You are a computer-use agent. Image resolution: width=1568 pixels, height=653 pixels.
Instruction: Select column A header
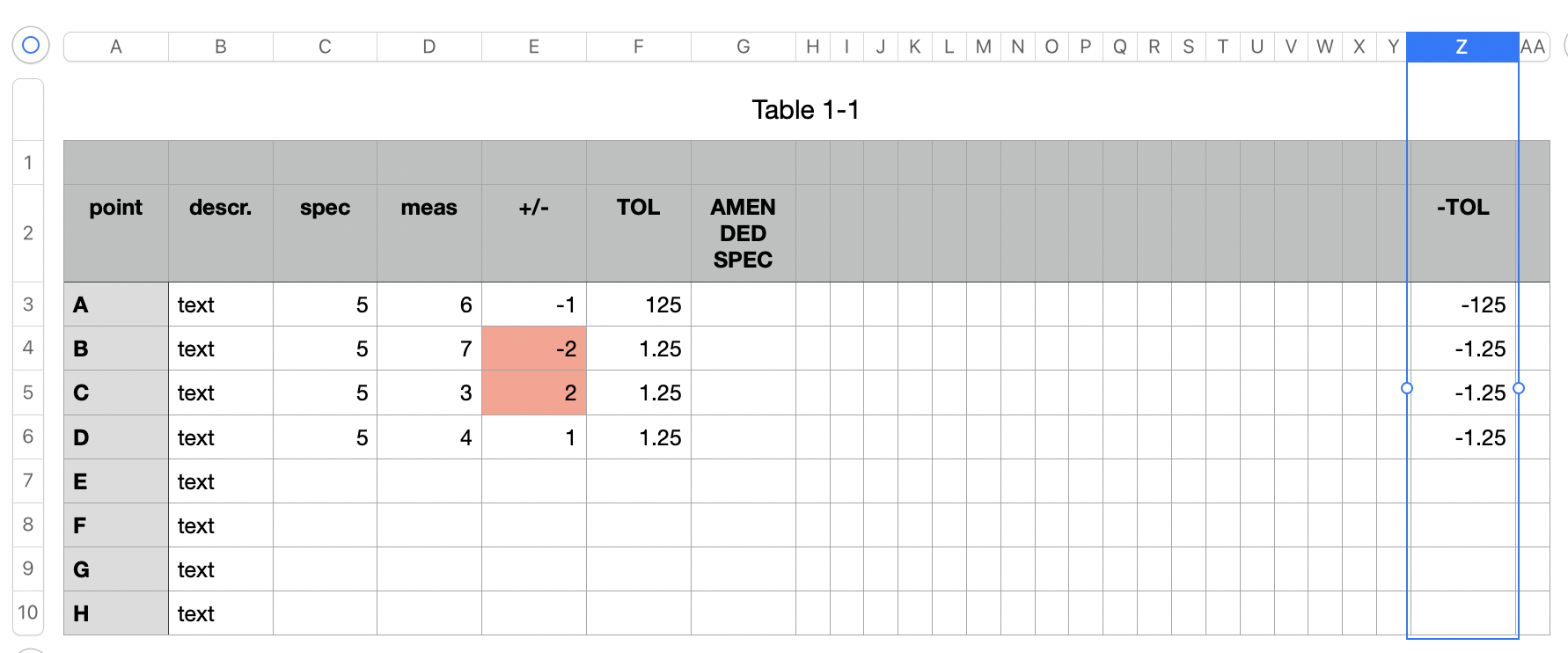tap(115, 47)
